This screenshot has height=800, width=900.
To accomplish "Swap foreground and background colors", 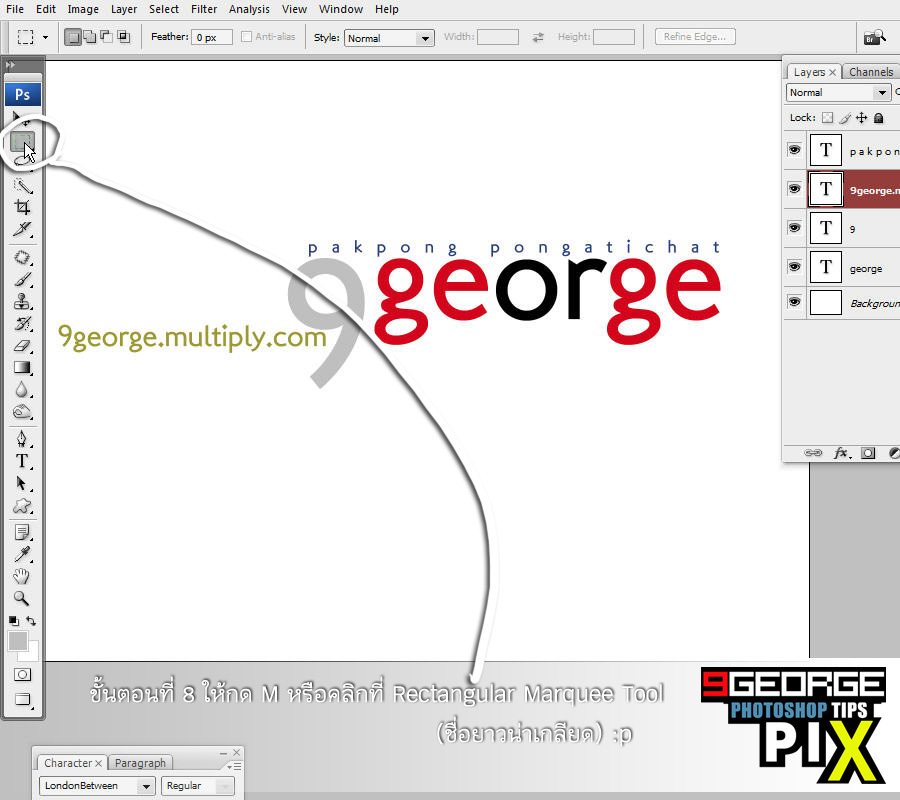I will click(31, 621).
